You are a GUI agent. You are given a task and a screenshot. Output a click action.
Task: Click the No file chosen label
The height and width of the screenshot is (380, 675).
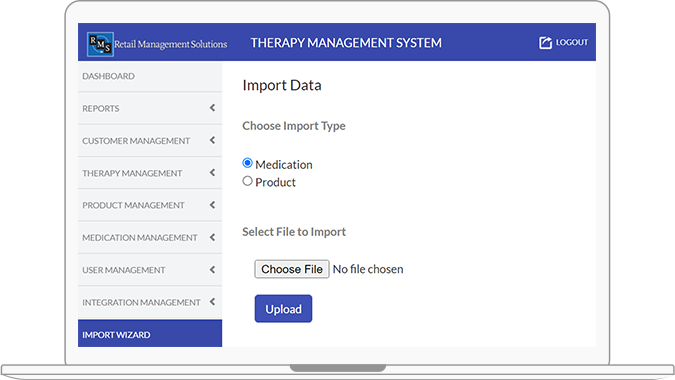(x=368, y=269)
